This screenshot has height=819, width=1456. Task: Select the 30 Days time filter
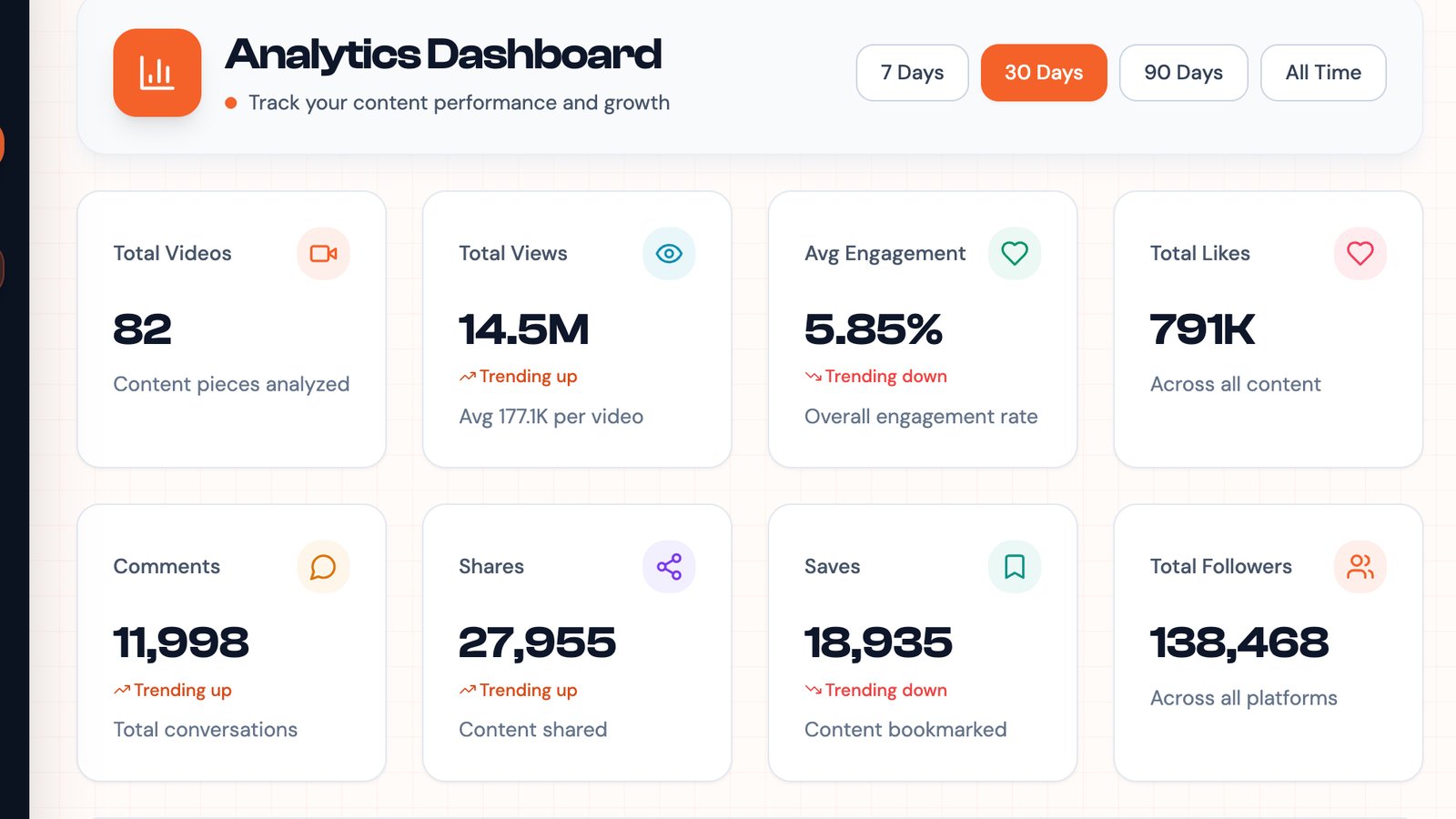click(x=1043, y=73)
